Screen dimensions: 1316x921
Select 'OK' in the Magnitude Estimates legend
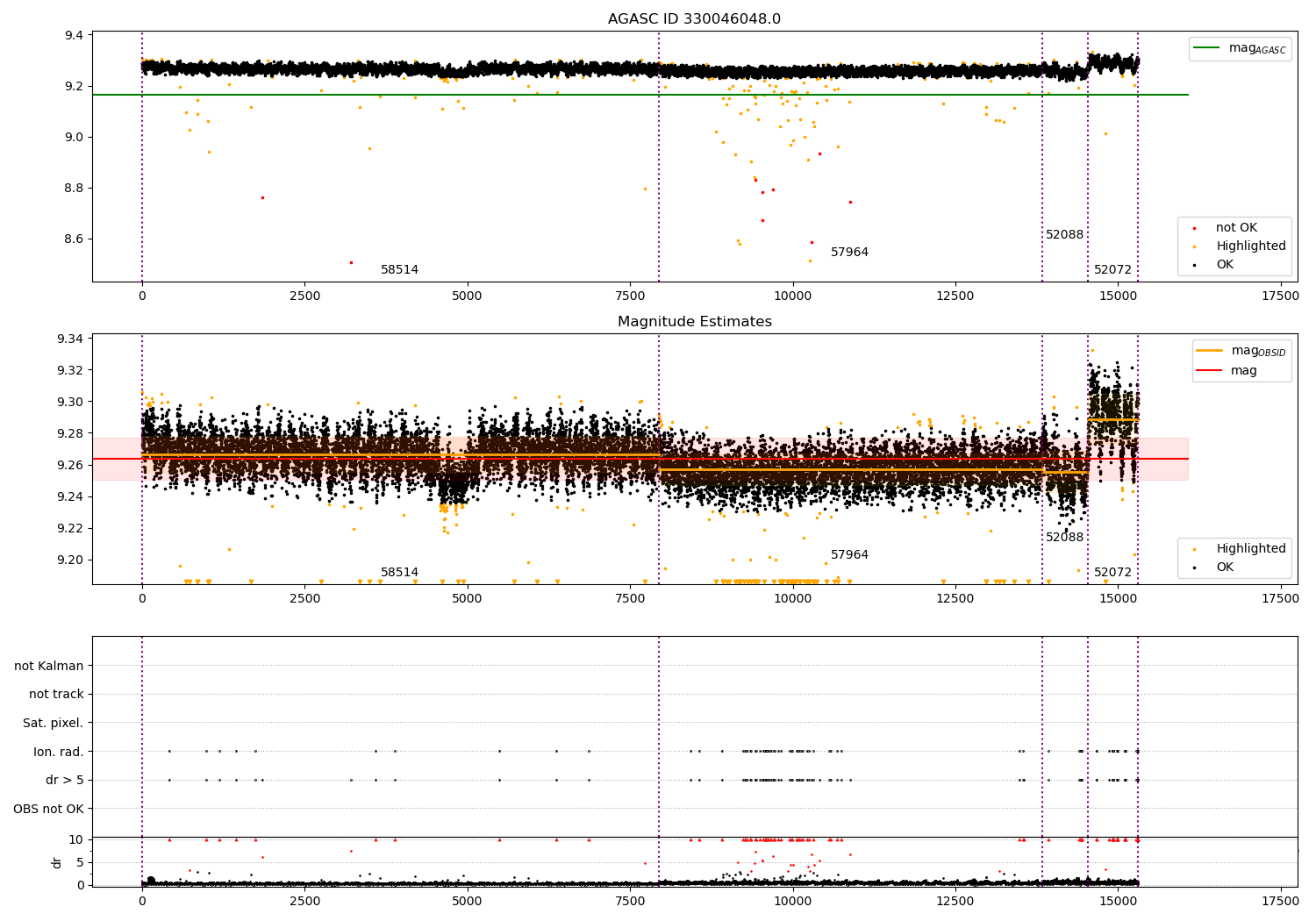1225,568
